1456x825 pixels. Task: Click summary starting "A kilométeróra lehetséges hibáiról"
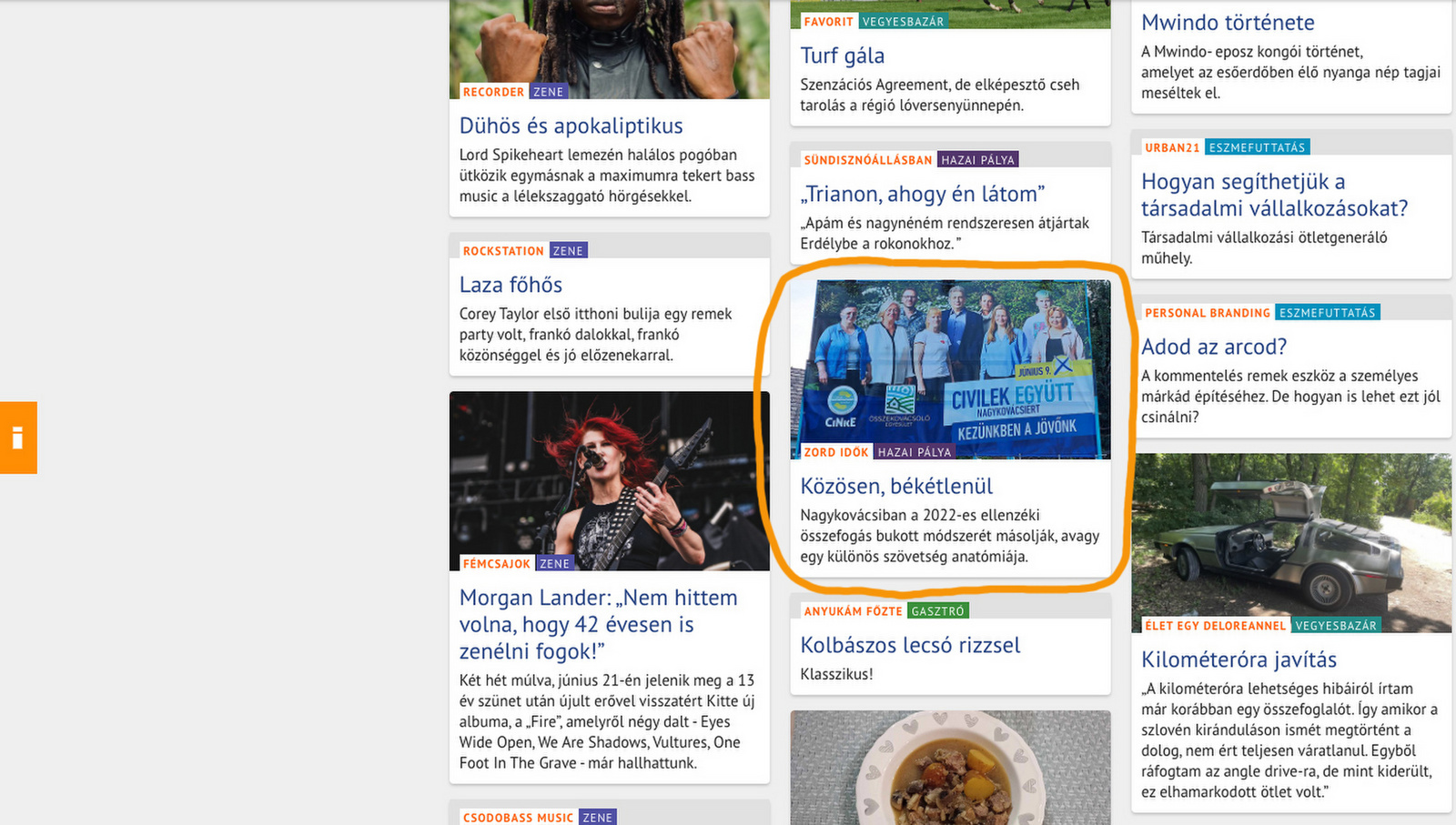pos(1289,739)
